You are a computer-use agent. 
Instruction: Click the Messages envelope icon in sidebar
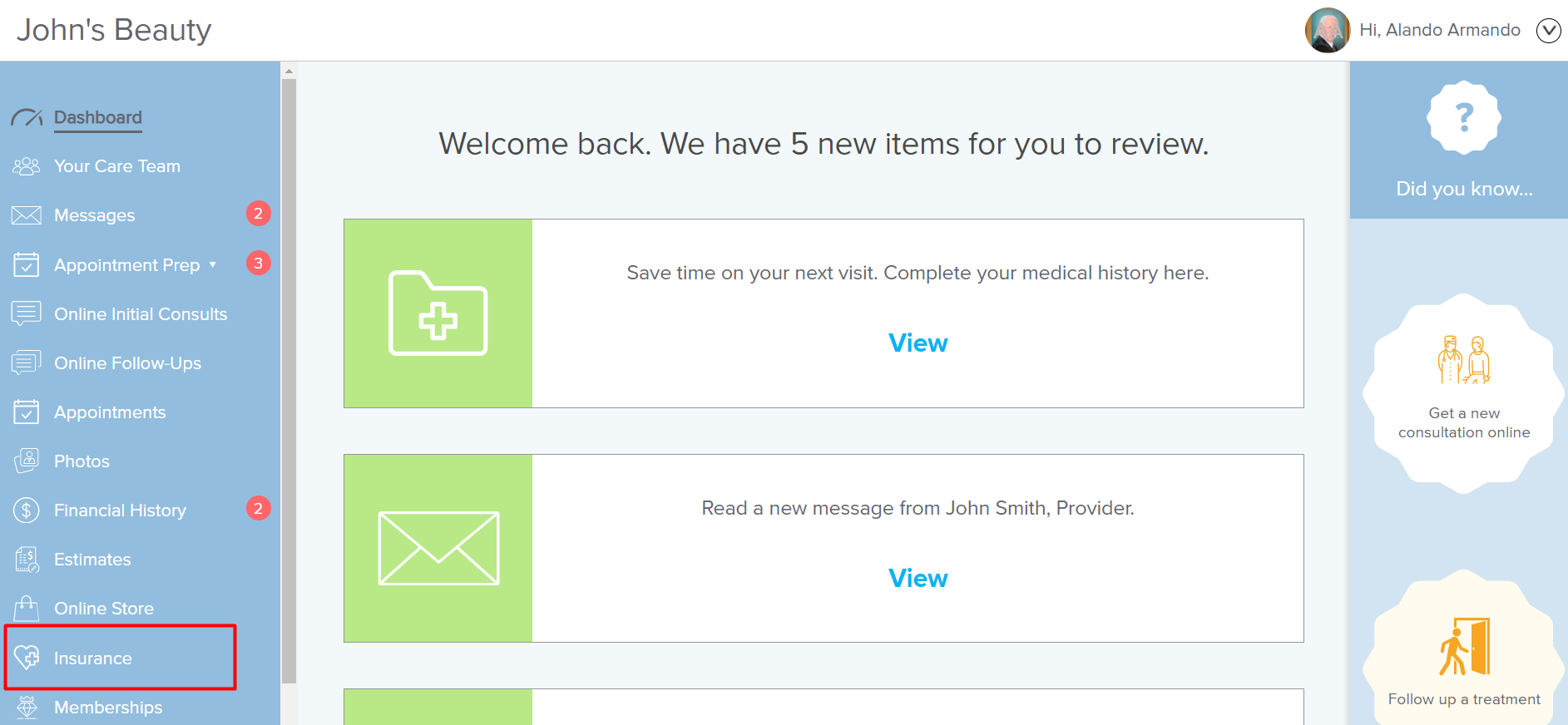click(27, 215)
